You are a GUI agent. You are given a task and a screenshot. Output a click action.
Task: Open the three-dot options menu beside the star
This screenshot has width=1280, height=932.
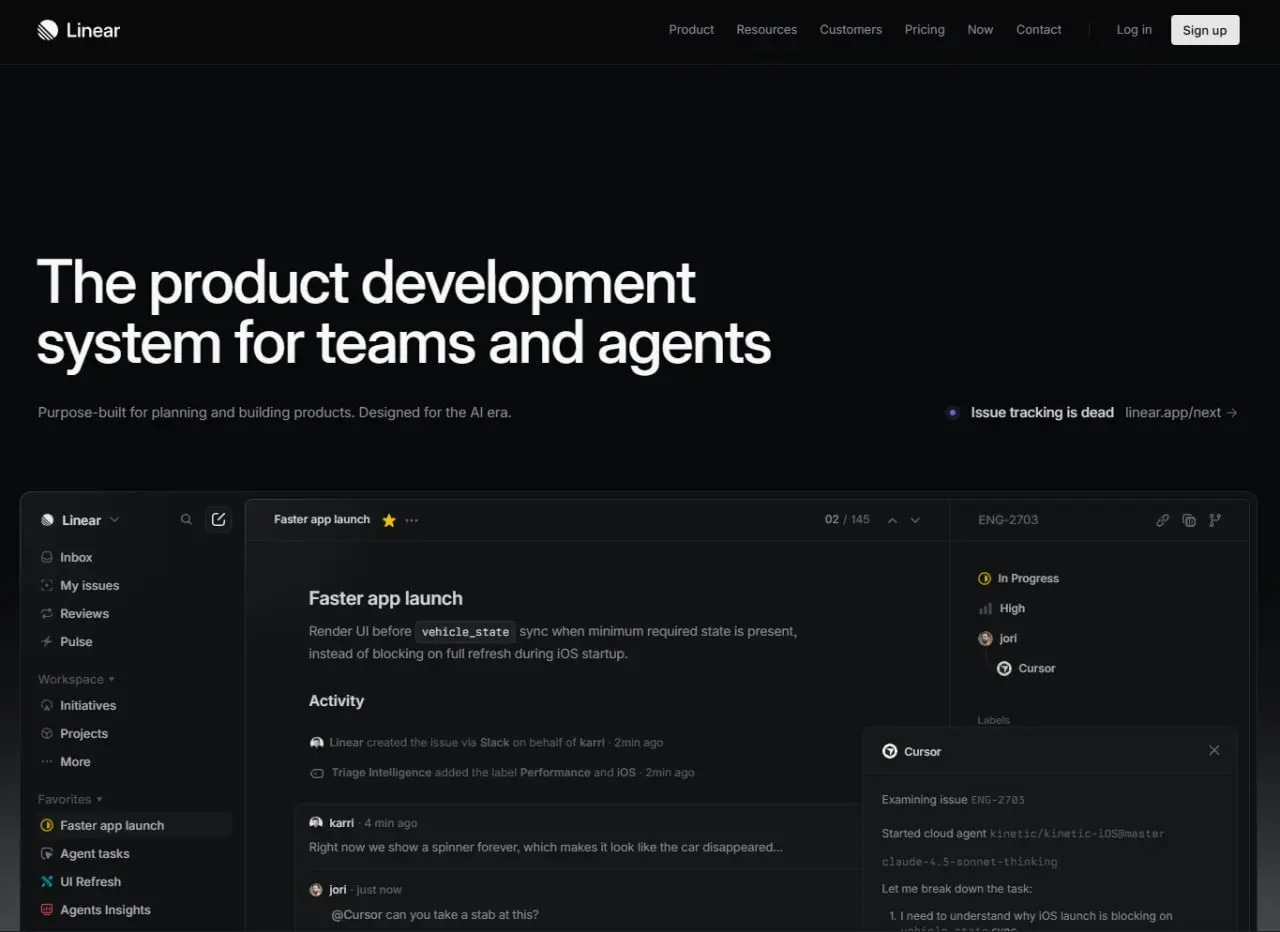[x=412, y=520]
